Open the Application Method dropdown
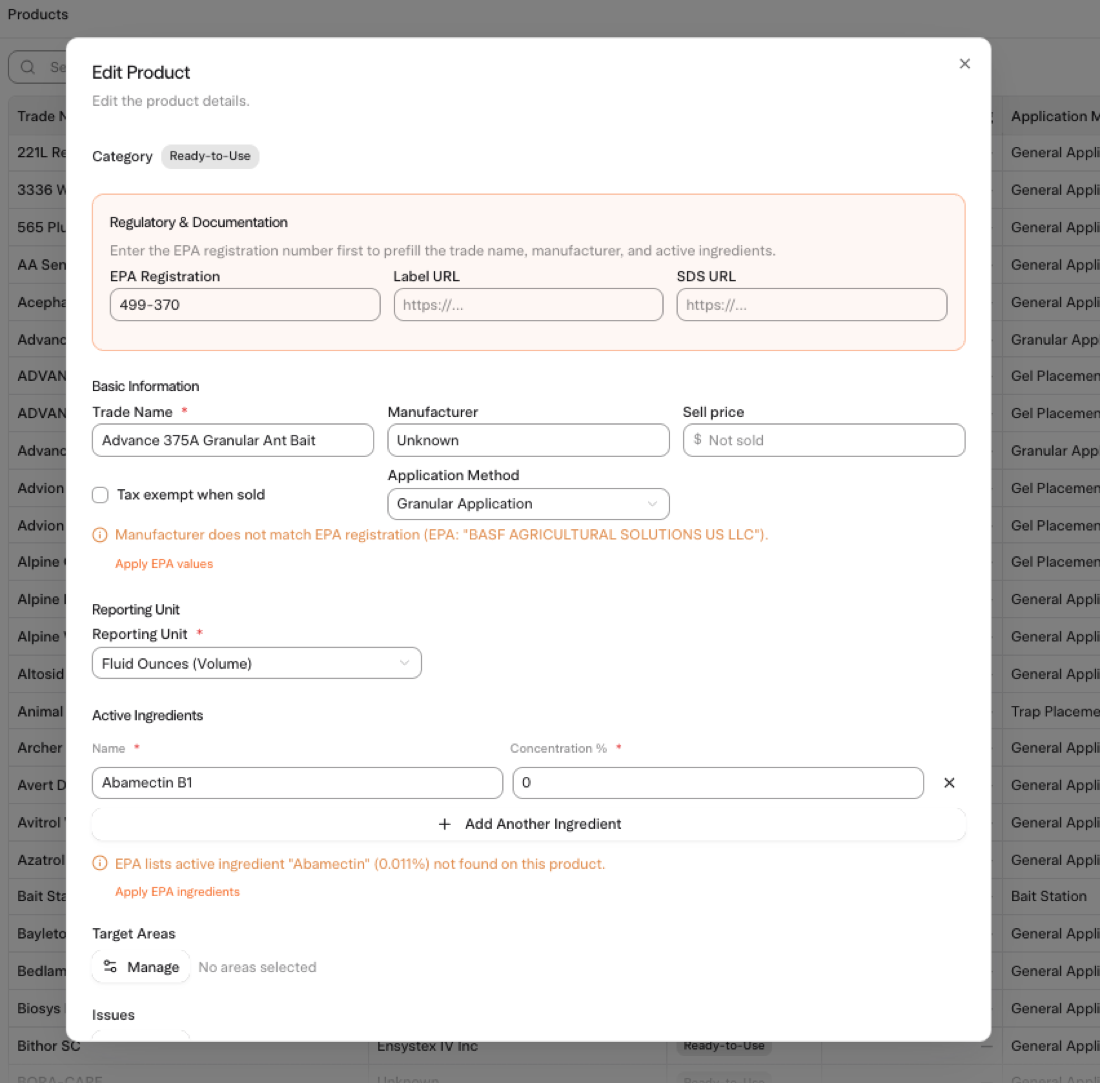 (528, 504)
